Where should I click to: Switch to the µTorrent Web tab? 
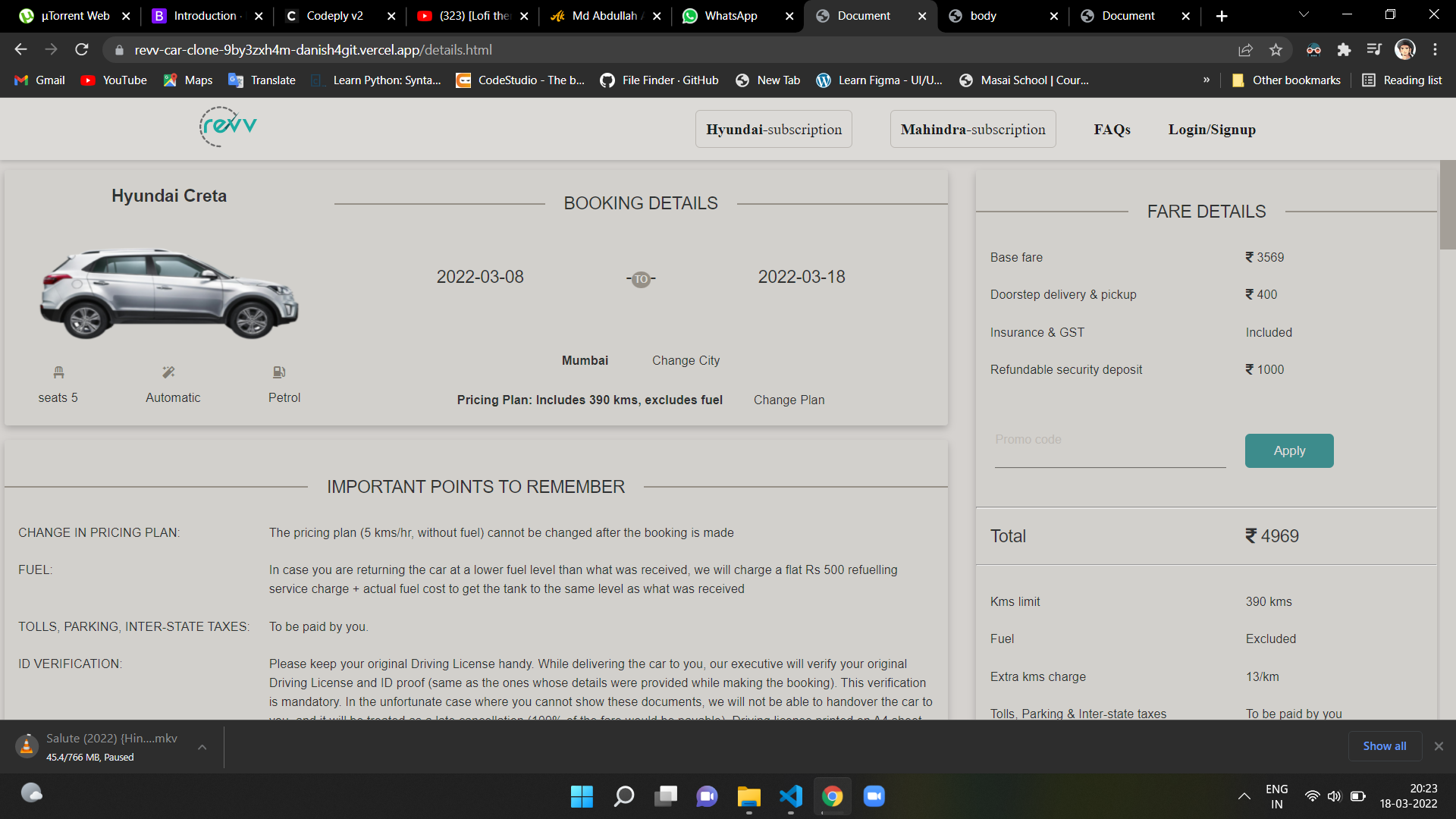tap(74, 16)
